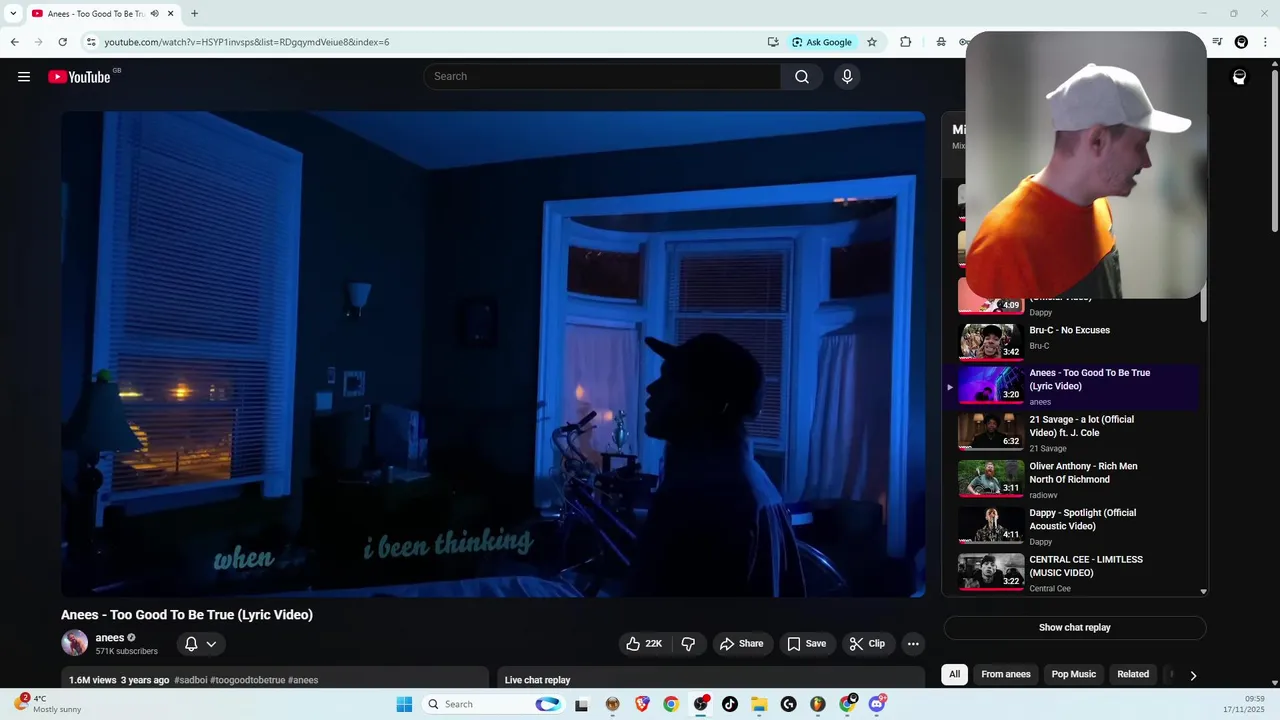Switch to the Anees YouTube browser tab

pos(96,14)
